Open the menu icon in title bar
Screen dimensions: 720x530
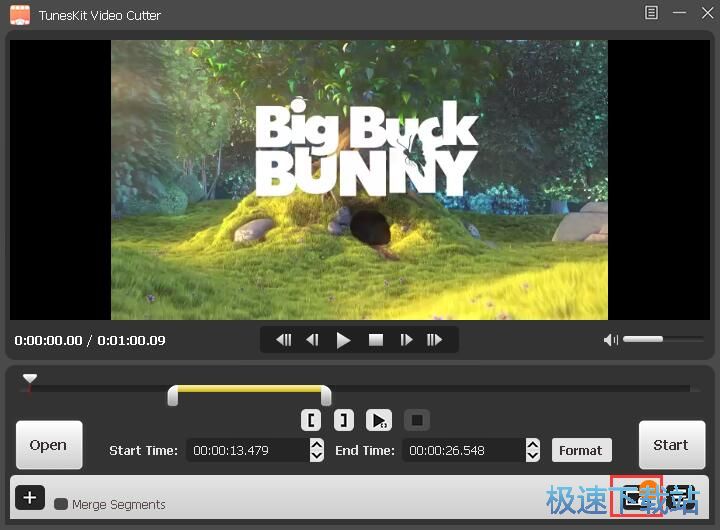pos(651,12)
